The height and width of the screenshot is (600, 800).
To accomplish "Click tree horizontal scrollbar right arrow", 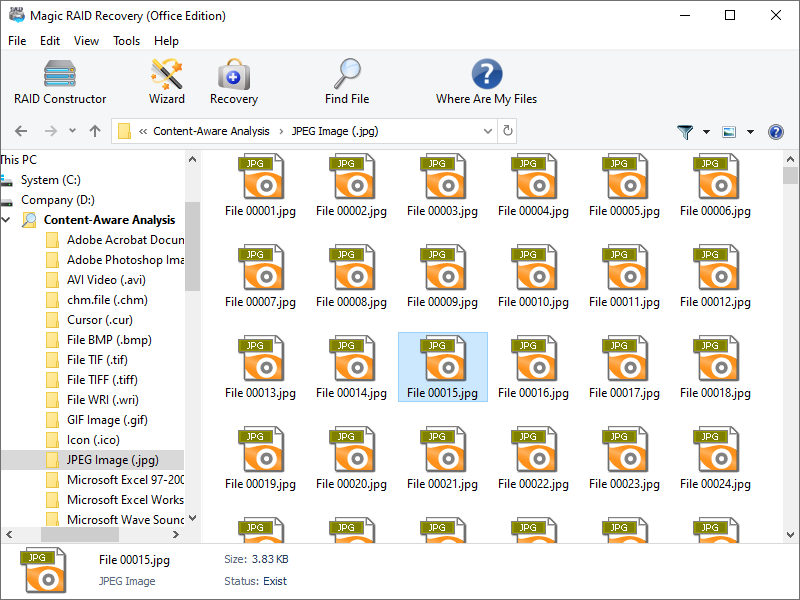I will tap(176, 535).
